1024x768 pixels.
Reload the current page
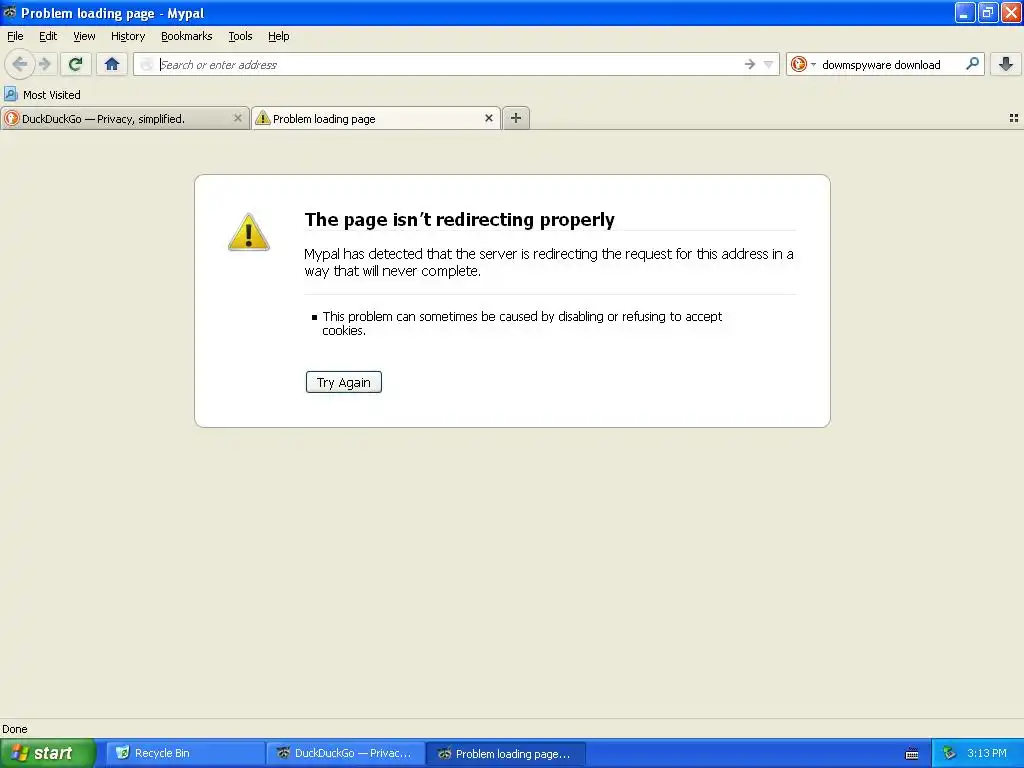[76, 64]
